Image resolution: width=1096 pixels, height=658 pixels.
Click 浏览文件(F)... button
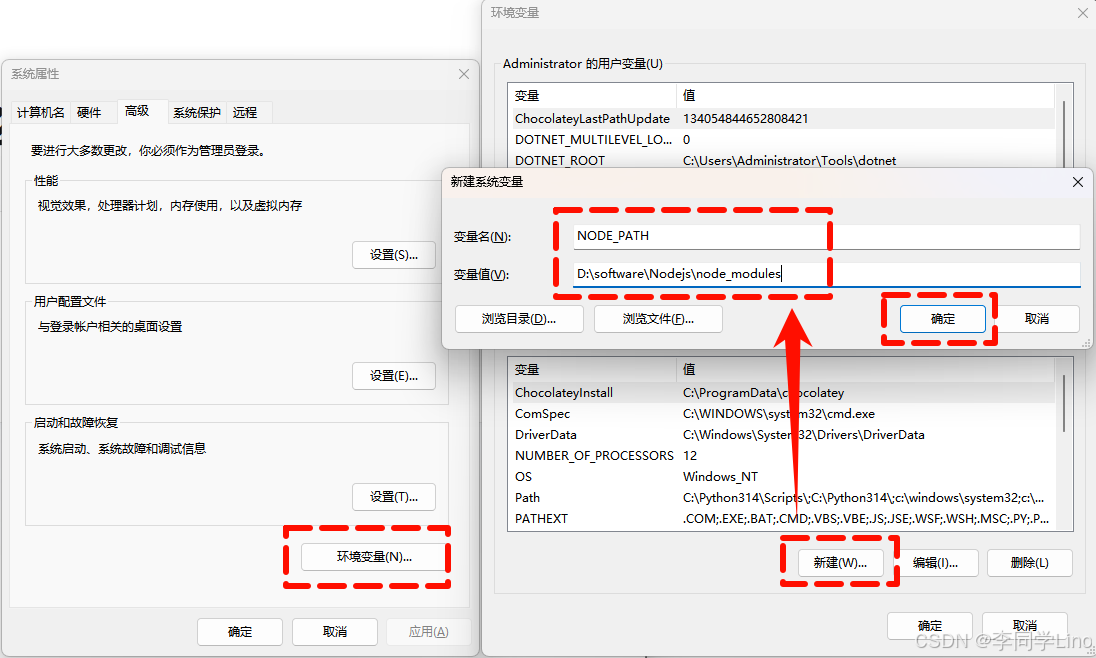click(658, 319)
